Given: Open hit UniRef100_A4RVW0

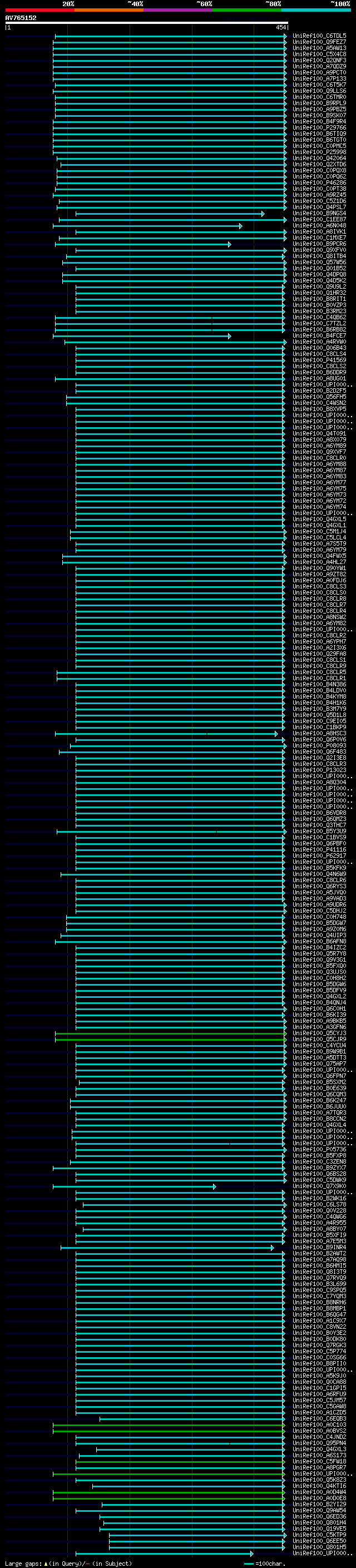Looking at the screenshot, I should click(319, 342).
